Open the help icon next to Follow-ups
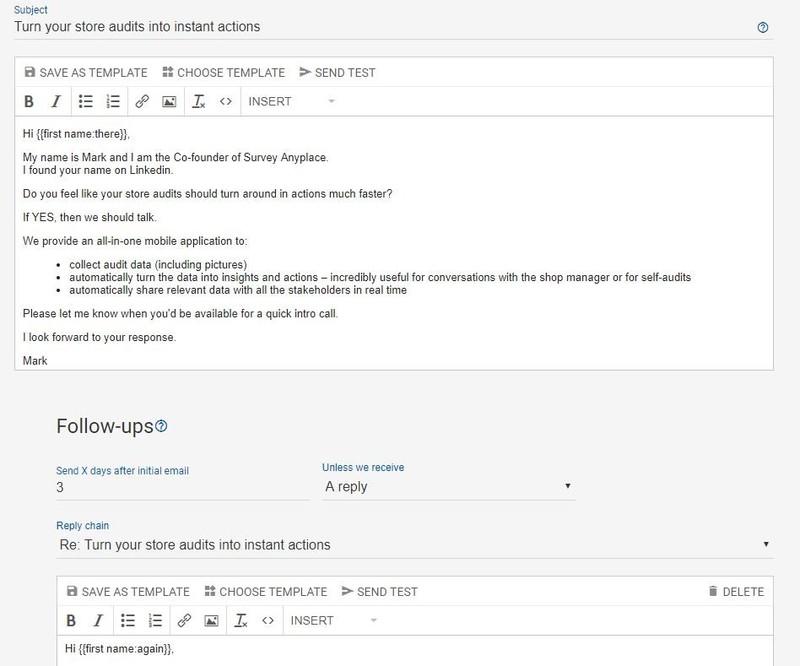800x666 pixels. (x=161, y=427)
